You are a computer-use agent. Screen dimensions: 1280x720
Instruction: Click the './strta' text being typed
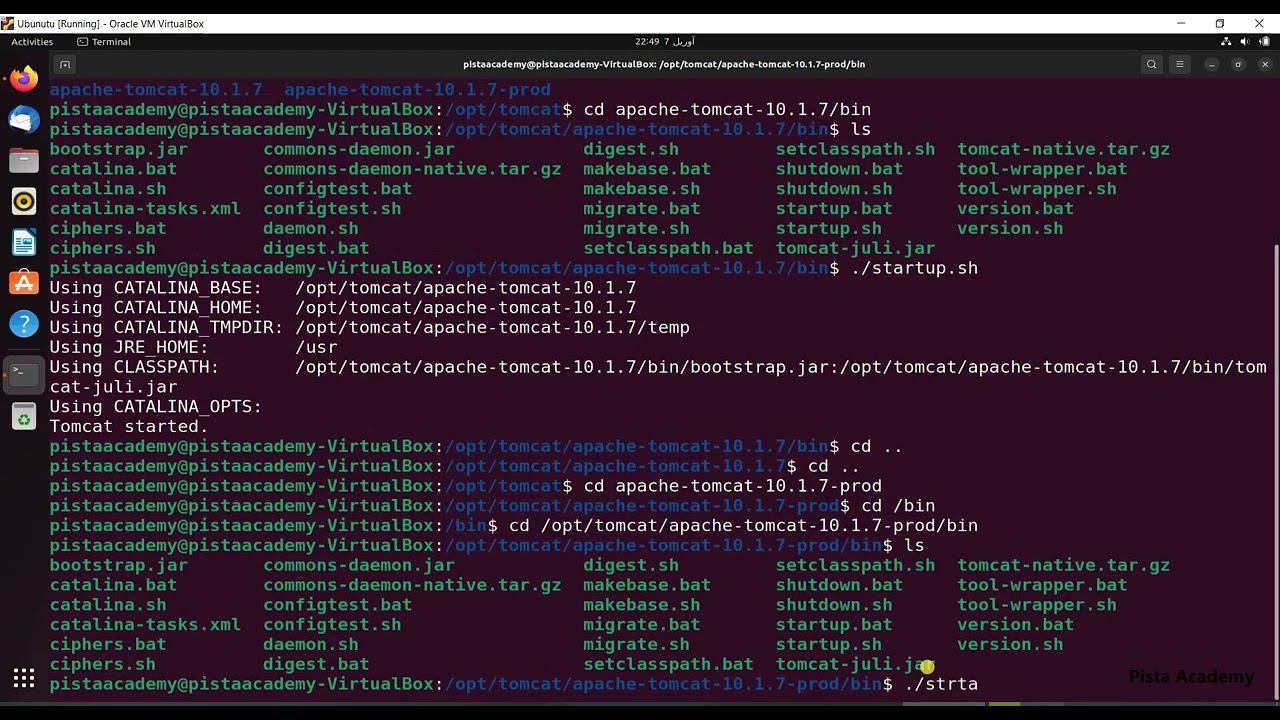pos(941,684)
